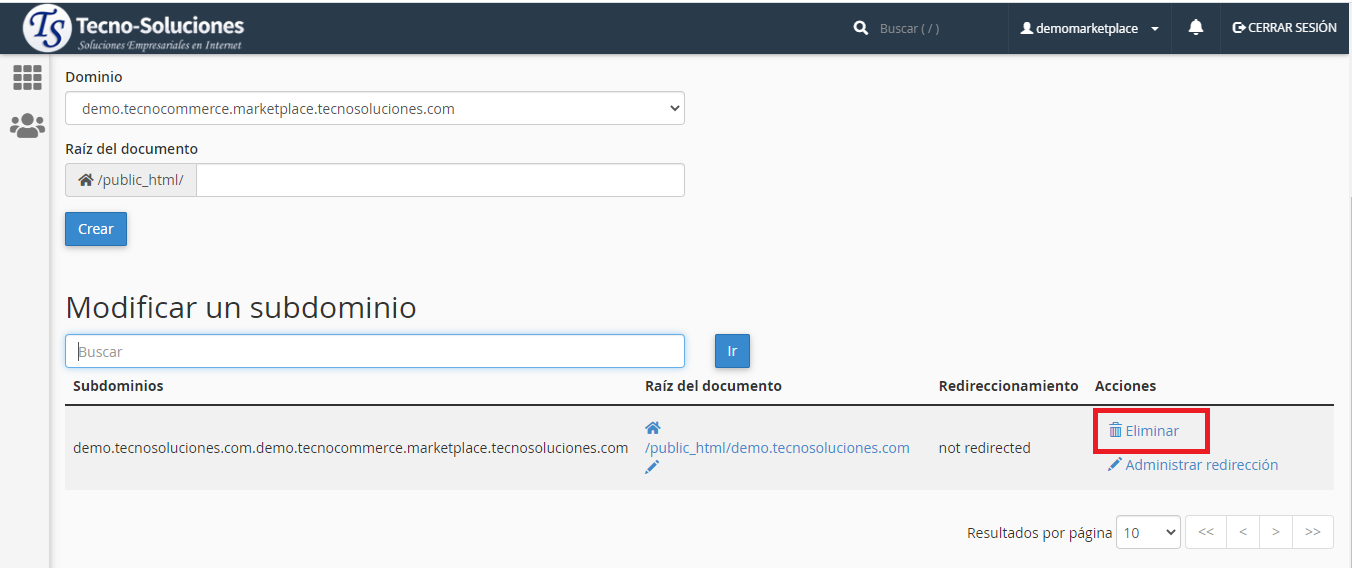Open /public_html/demo.tecnosoluciones.com link

click(x=777, y=448)
